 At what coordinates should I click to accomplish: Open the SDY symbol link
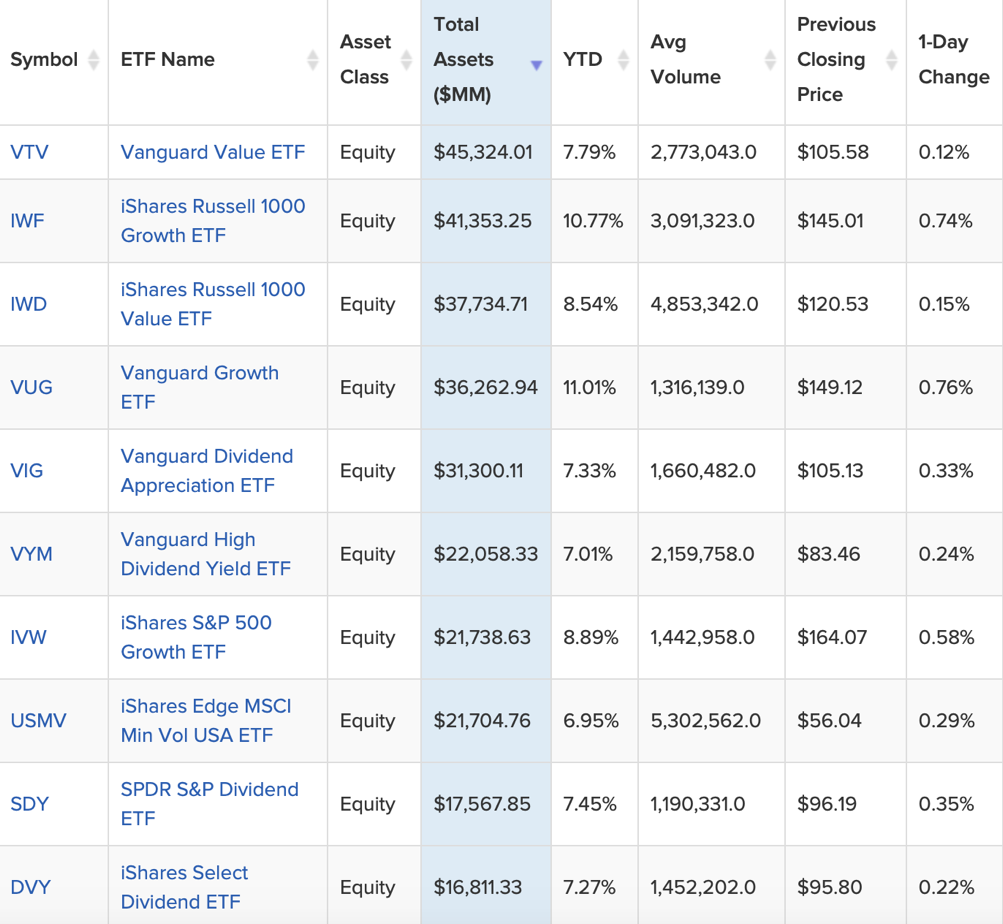tap(29, 804)
